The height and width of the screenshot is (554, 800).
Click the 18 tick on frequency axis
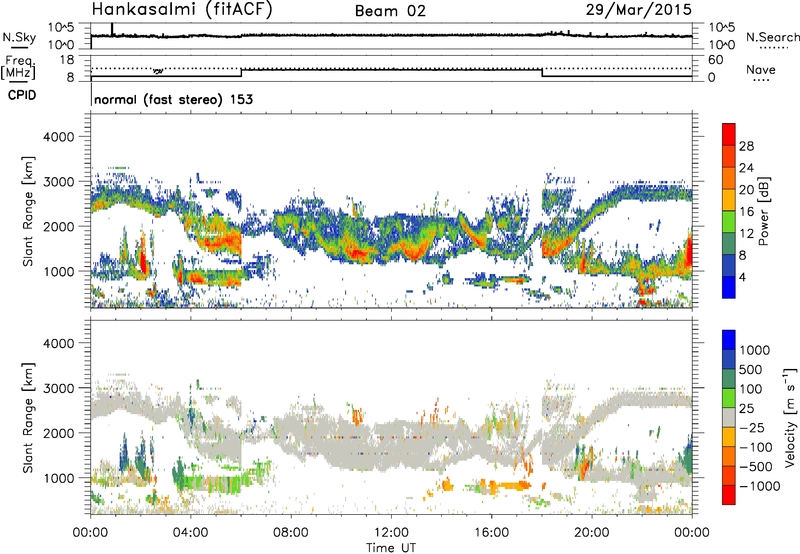pyautogui.click(x=67, y=60)
